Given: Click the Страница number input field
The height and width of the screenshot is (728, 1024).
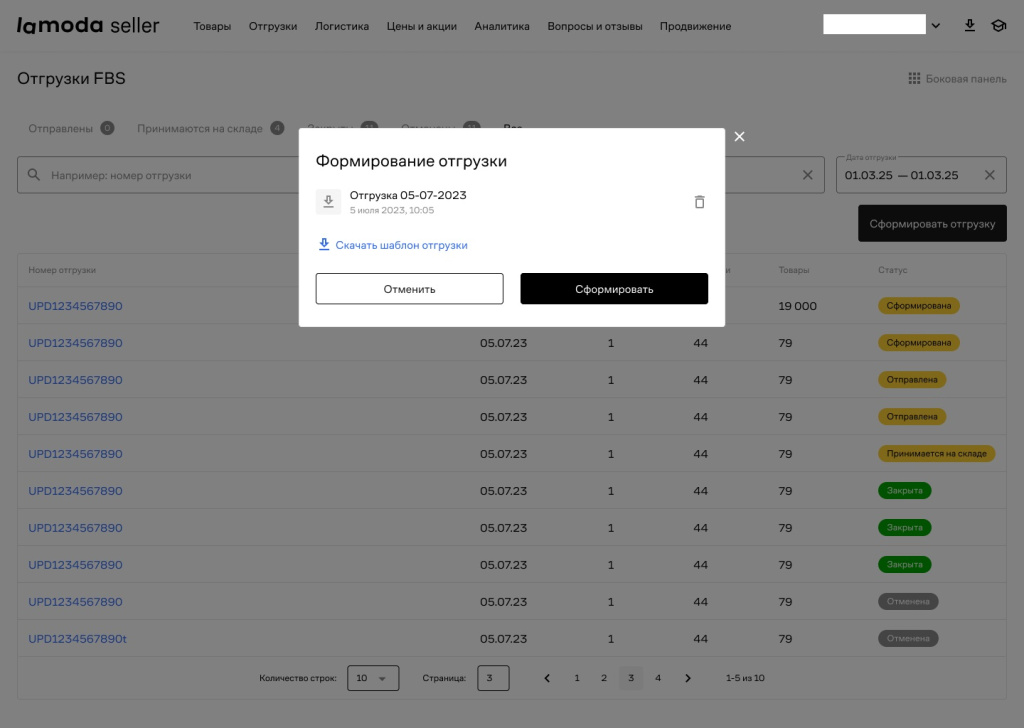Looking at the screenshot, I should [x=493, y=678].
